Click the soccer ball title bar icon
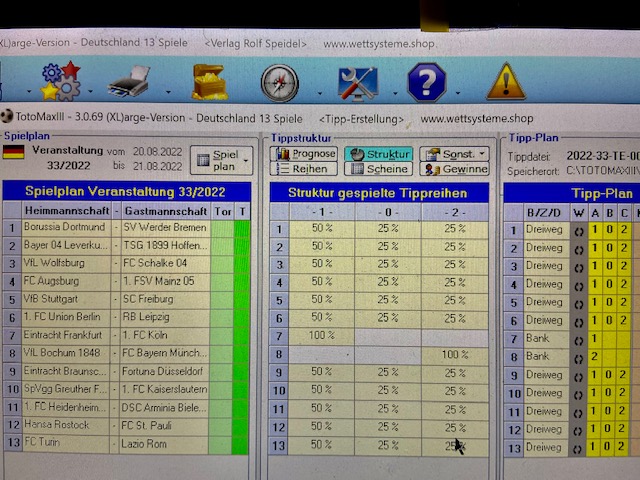The width and height of the screenshot is (640, 480). [x=6, y=116]
